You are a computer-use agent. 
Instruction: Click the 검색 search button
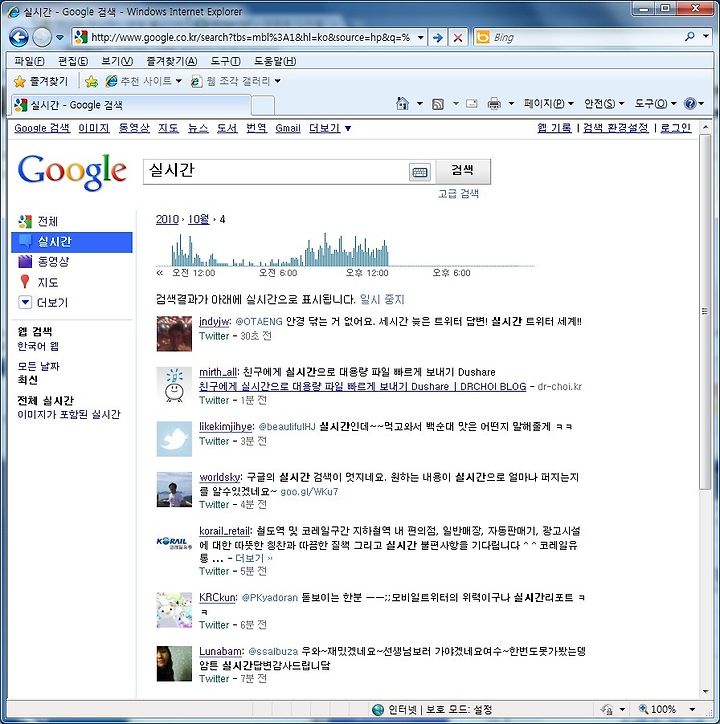[463, 171]
